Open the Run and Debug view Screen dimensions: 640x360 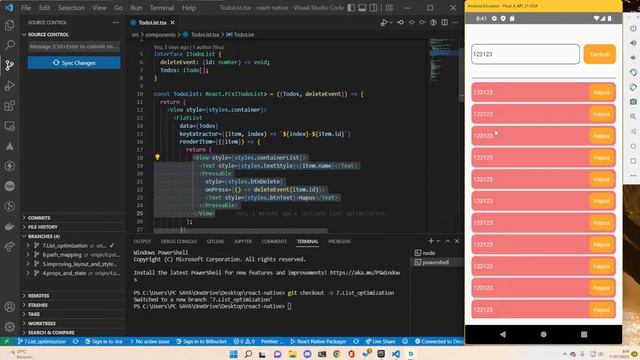9,85
